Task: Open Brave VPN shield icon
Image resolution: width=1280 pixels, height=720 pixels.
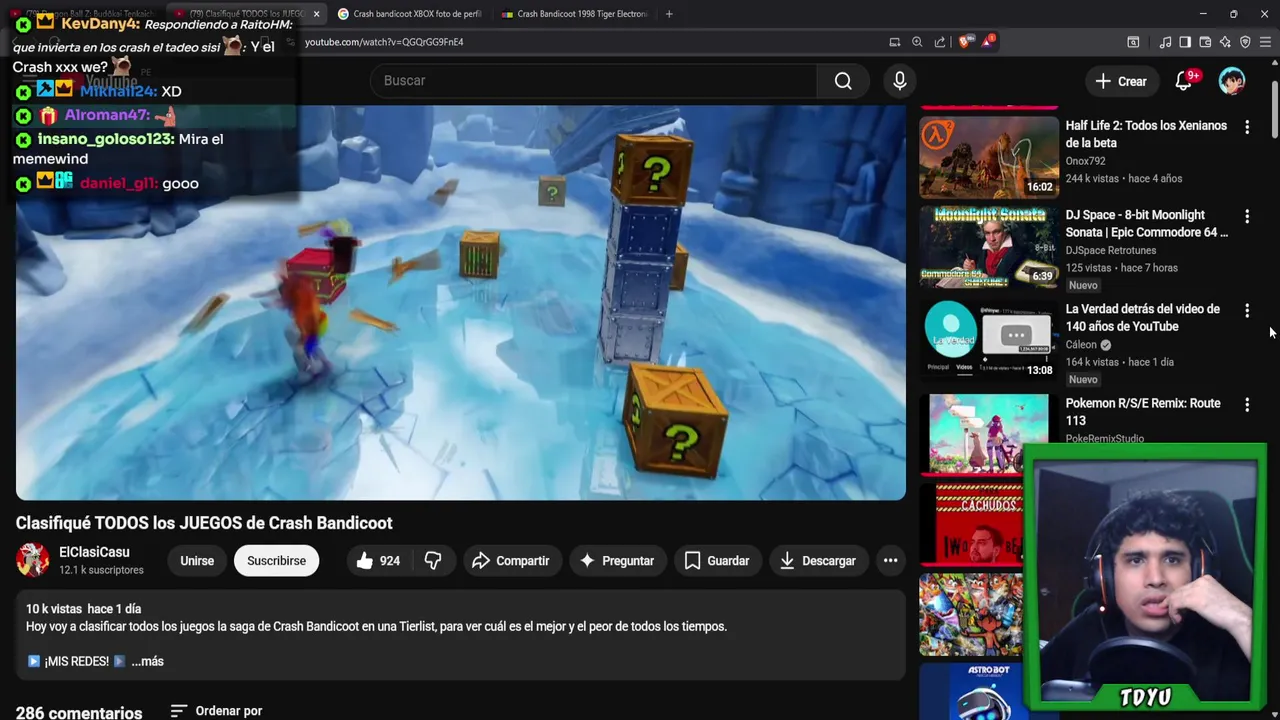Action: [x=1245, y=42]
